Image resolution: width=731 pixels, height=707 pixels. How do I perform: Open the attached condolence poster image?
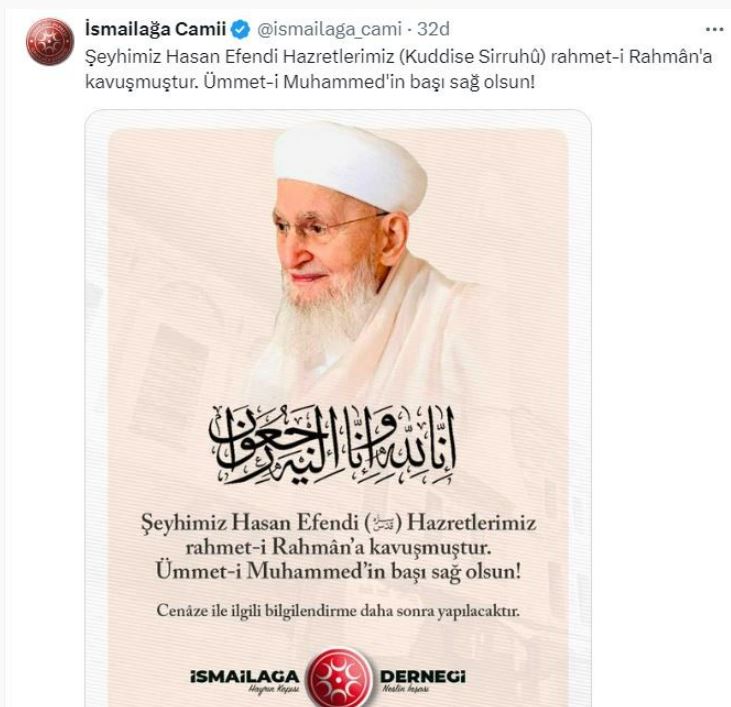tap(338, 408)
